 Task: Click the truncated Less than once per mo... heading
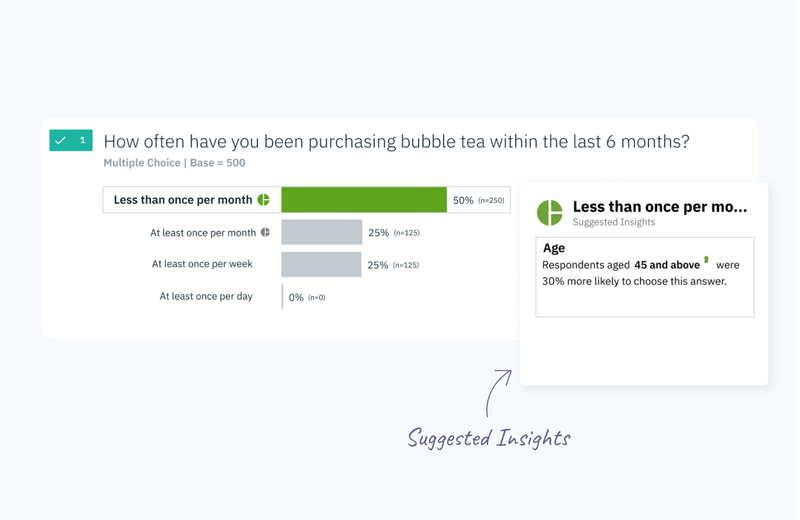click(660, 207)
